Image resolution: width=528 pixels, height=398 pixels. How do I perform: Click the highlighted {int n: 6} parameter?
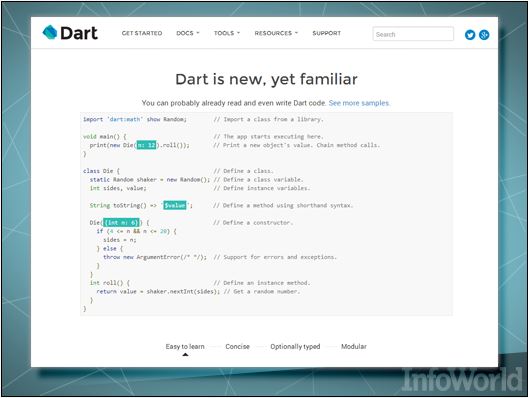tap(121, 223)
